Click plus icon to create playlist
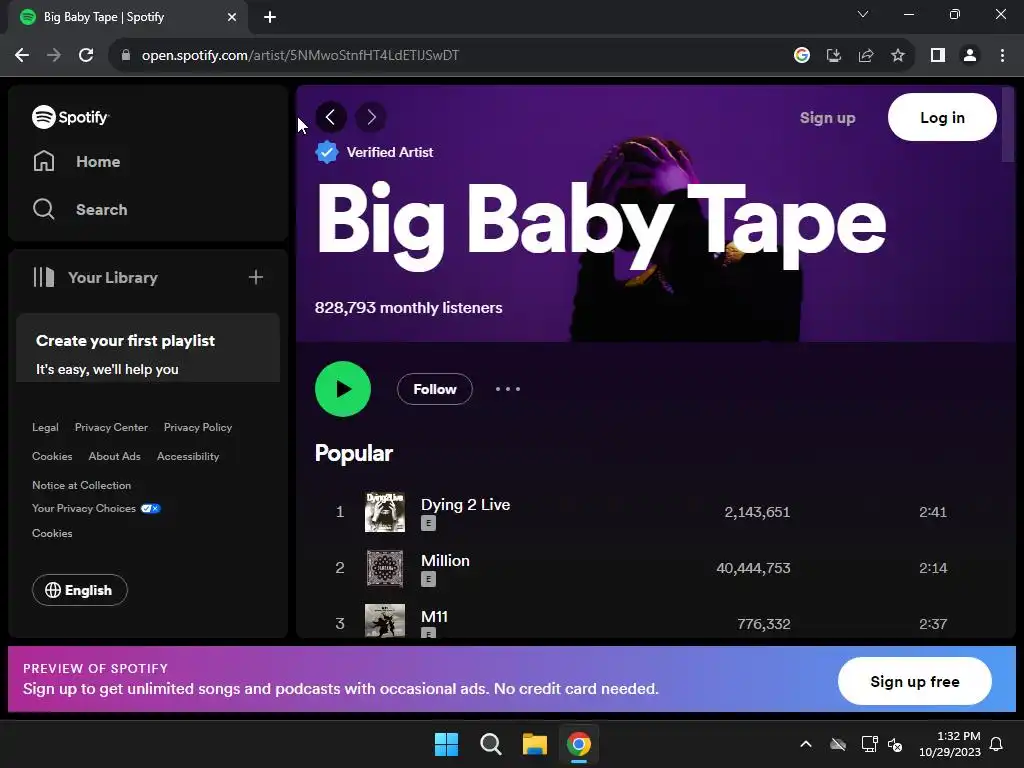Screen dimensions: 1024x768 coord(256,278)
